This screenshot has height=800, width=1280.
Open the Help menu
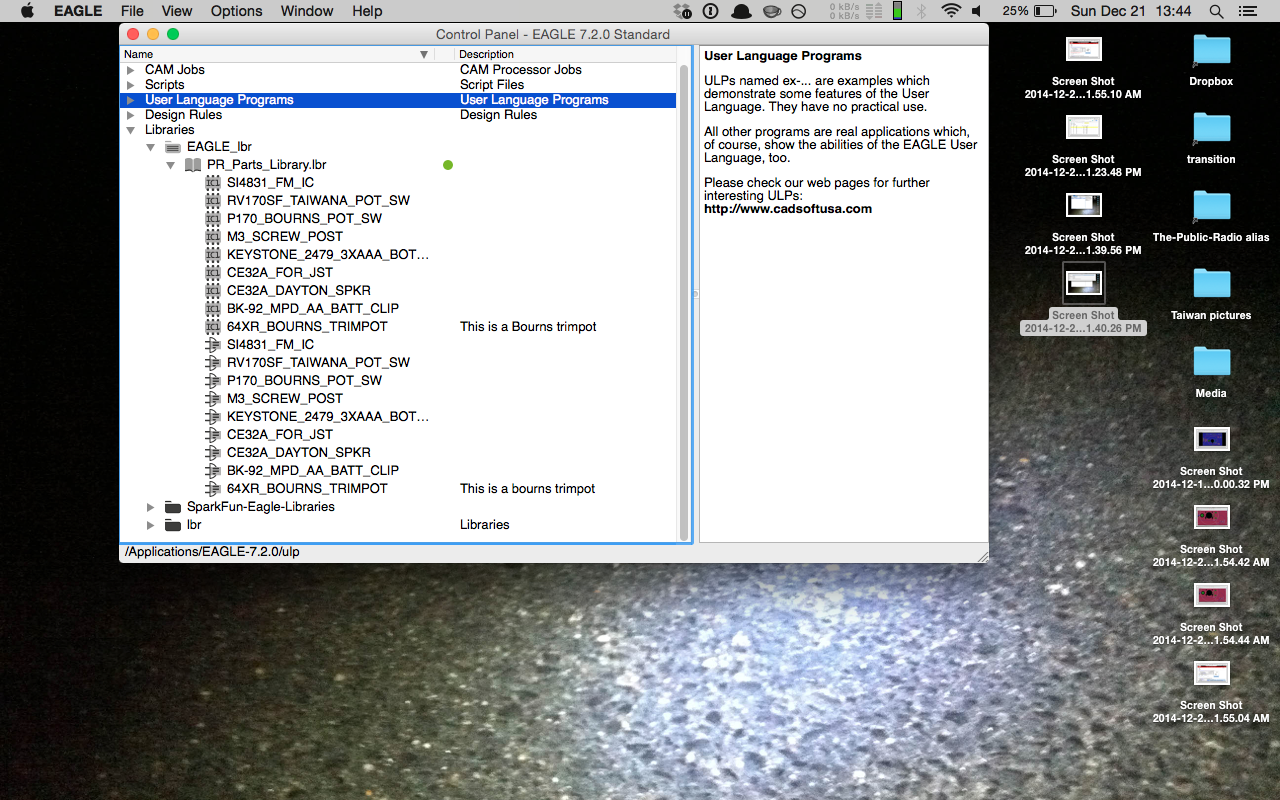click(x=367, y=11)
